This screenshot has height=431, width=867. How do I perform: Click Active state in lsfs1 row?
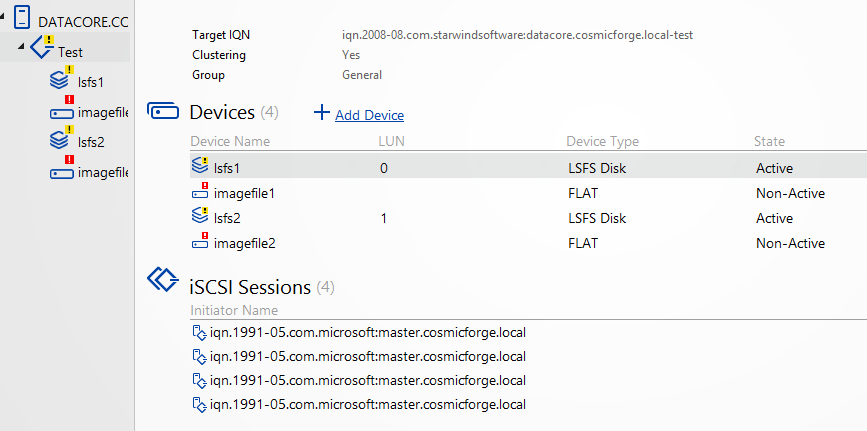pos(774,168)
